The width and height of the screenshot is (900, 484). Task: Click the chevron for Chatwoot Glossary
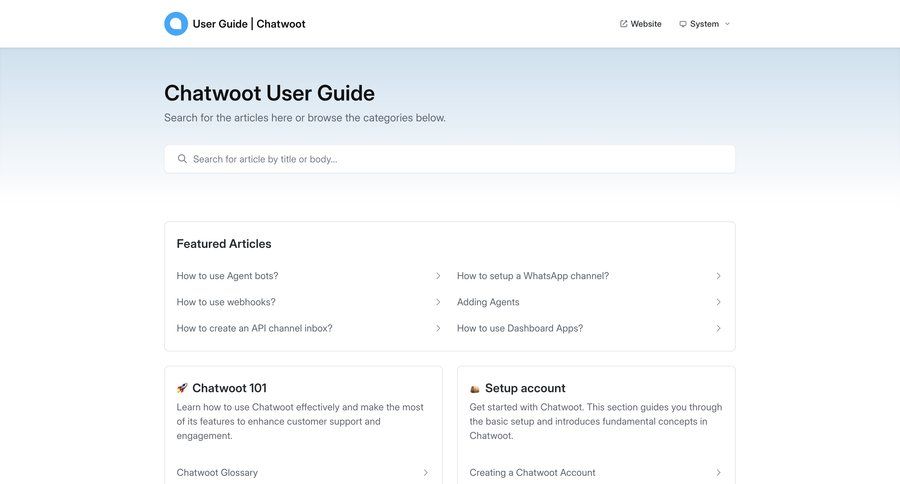coord(425,473)
